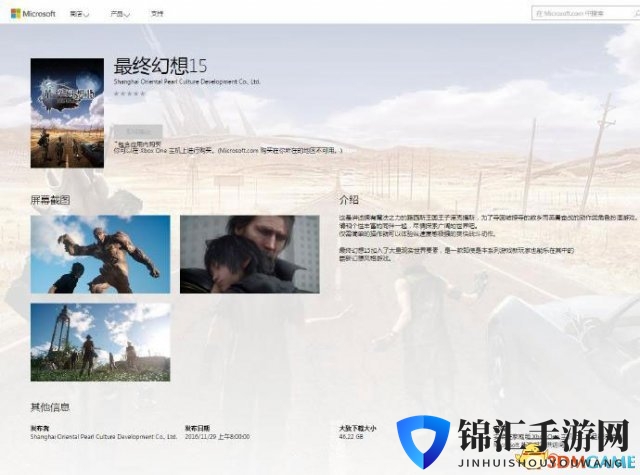Open the giant titan battle screenshot
The width and height of the screenshot is (640, 475).
100,254
